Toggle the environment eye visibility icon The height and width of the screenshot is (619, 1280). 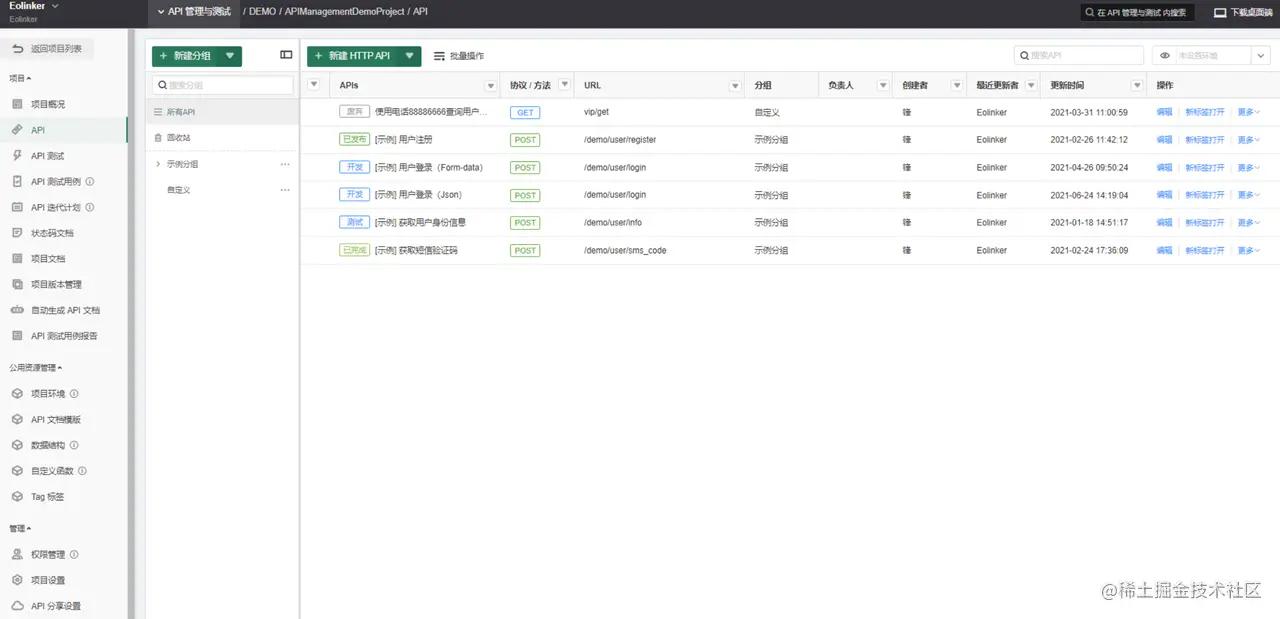(1165, 56)
